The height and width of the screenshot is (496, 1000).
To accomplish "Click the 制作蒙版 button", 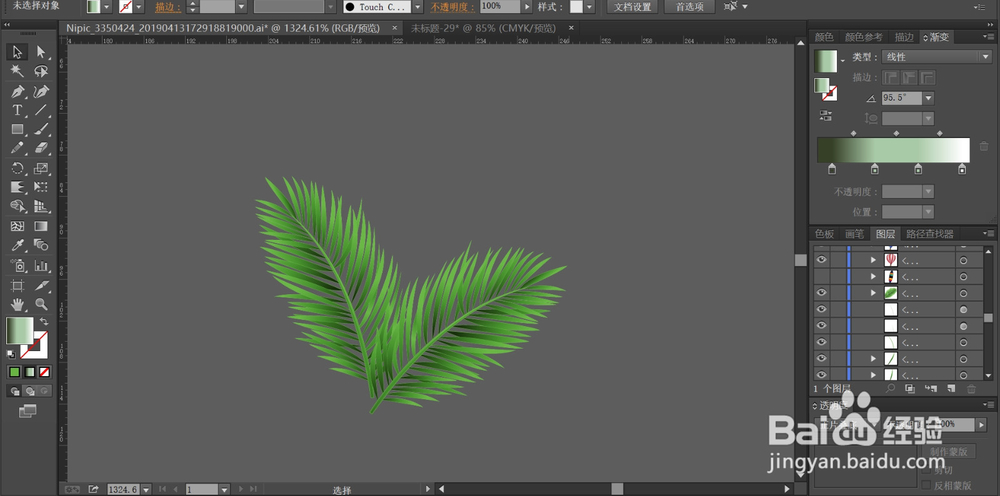I will (x=948, y=452).
